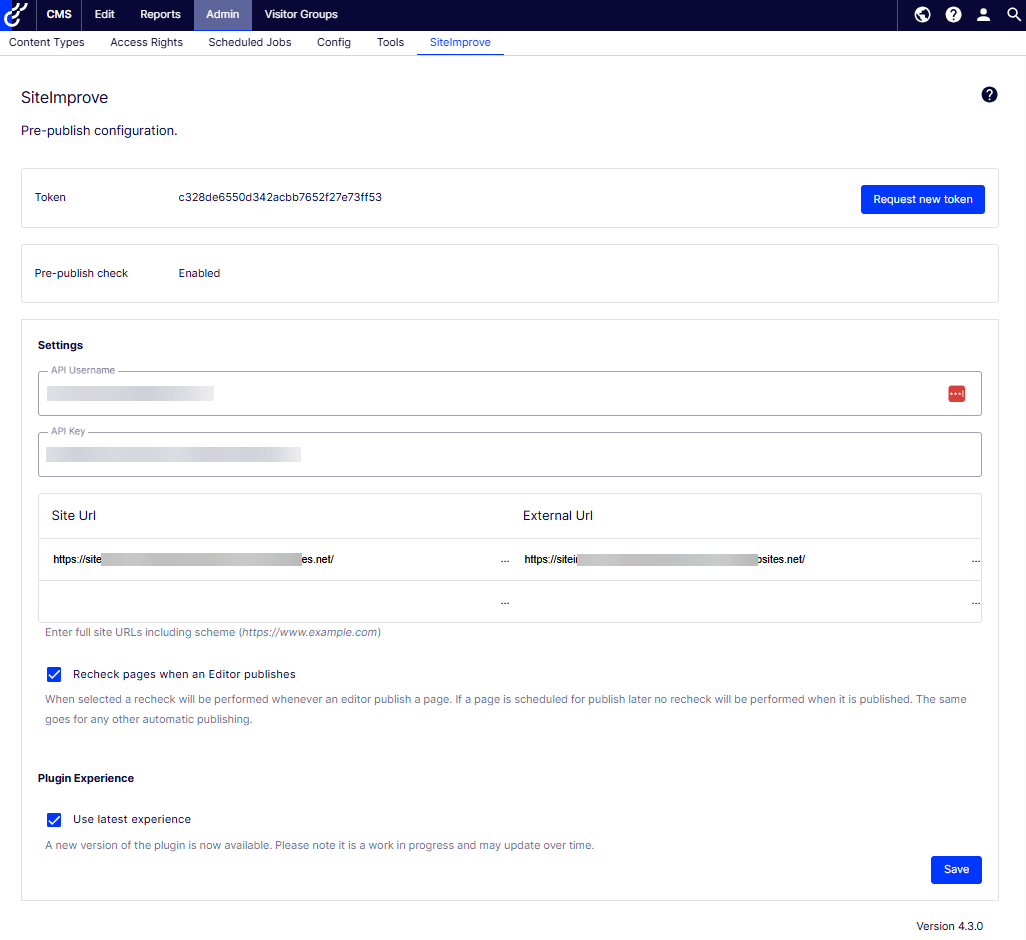The image size is (1026, 940).
Task: Click the token value c328de6550d342acbb7652f27e73ff53
Action: click(x=279, y=198)
